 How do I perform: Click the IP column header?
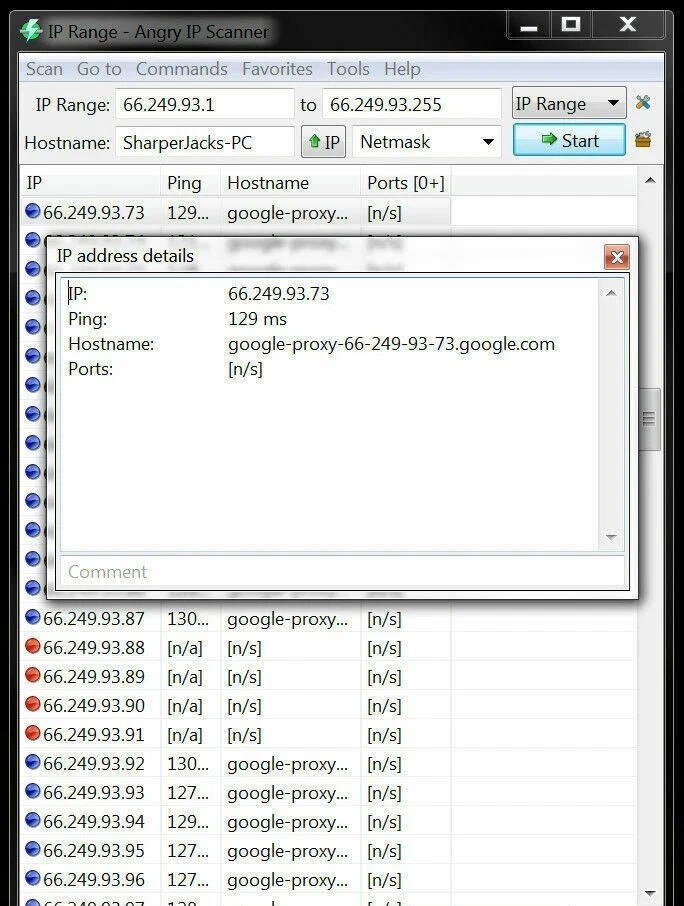click(91, 183)
